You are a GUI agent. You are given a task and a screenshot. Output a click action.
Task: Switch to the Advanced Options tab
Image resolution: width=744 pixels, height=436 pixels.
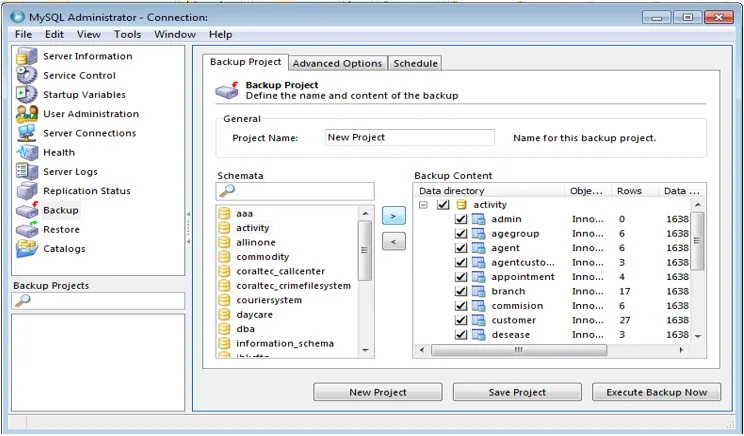(337, 63)
